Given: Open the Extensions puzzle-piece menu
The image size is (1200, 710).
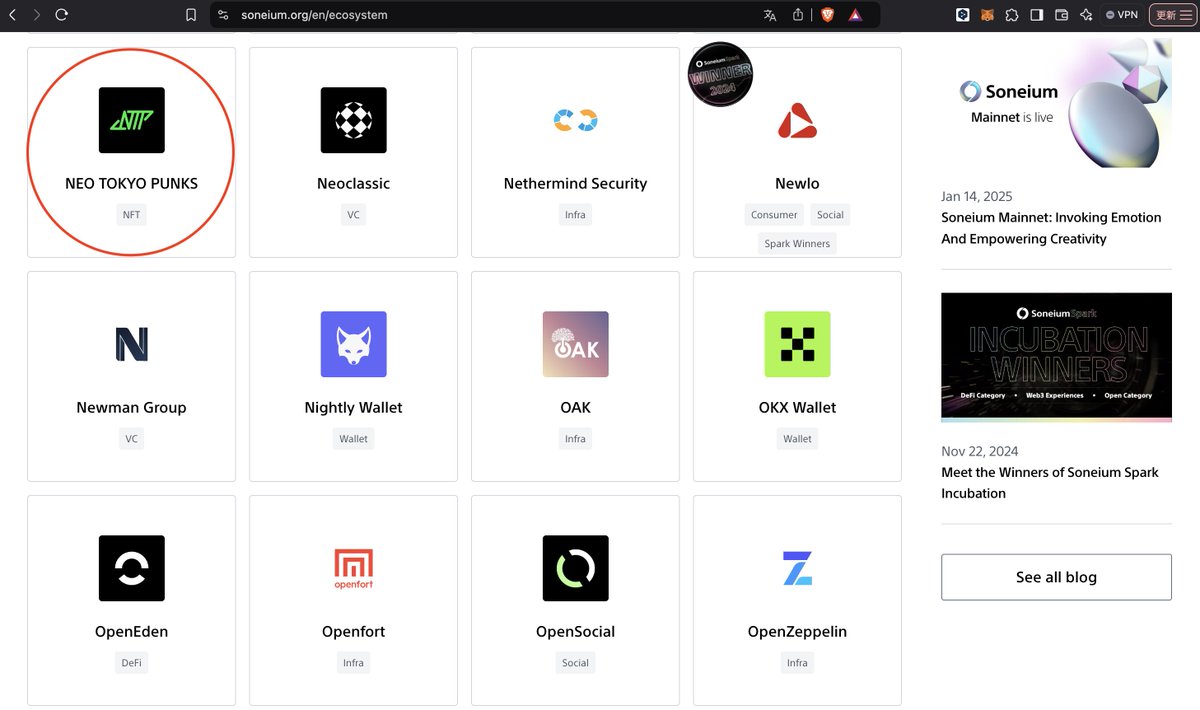Looking at the screenshot, I should (1012, 15).
